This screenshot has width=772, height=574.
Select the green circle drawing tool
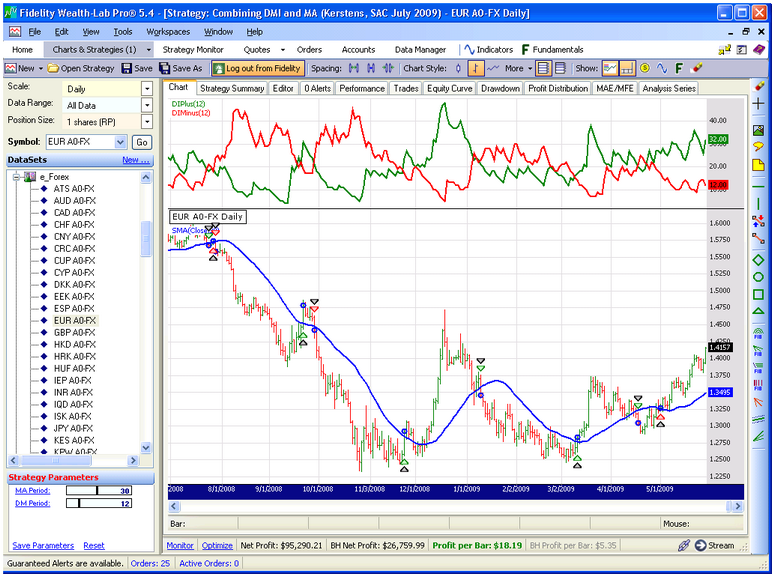pos(758,277)
